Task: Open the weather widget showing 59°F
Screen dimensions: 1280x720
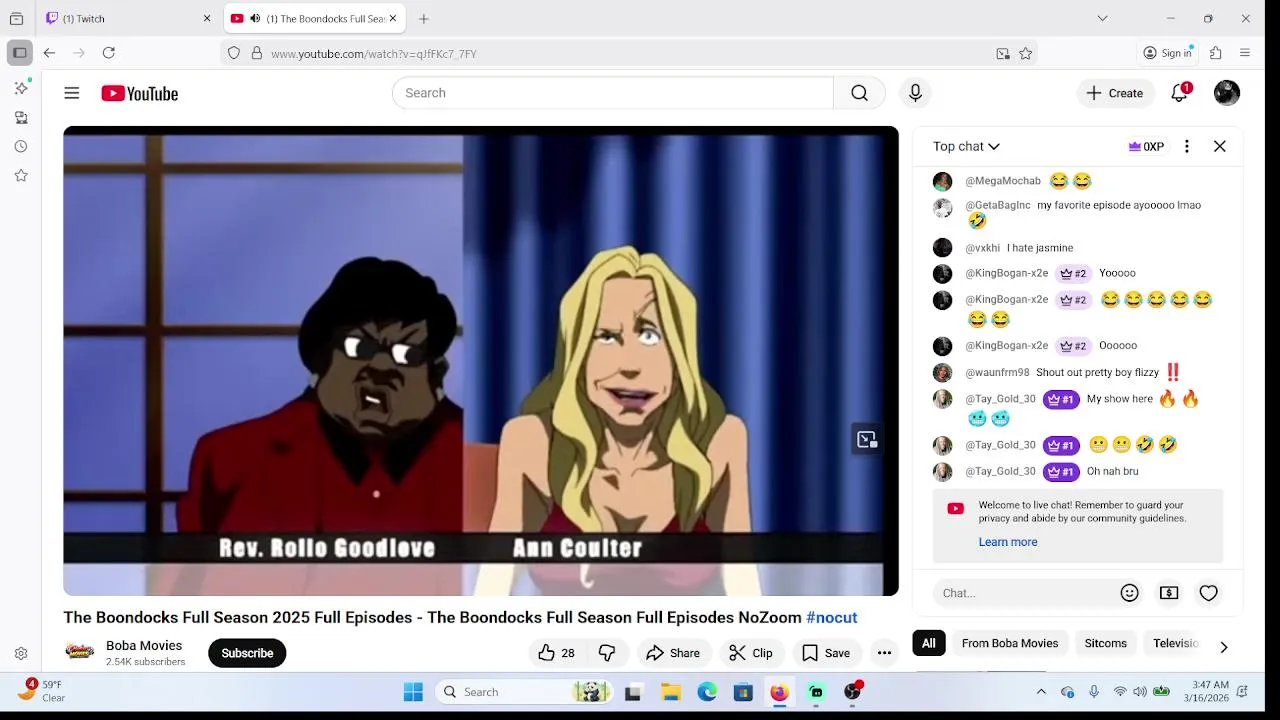Action: point(42,691)
